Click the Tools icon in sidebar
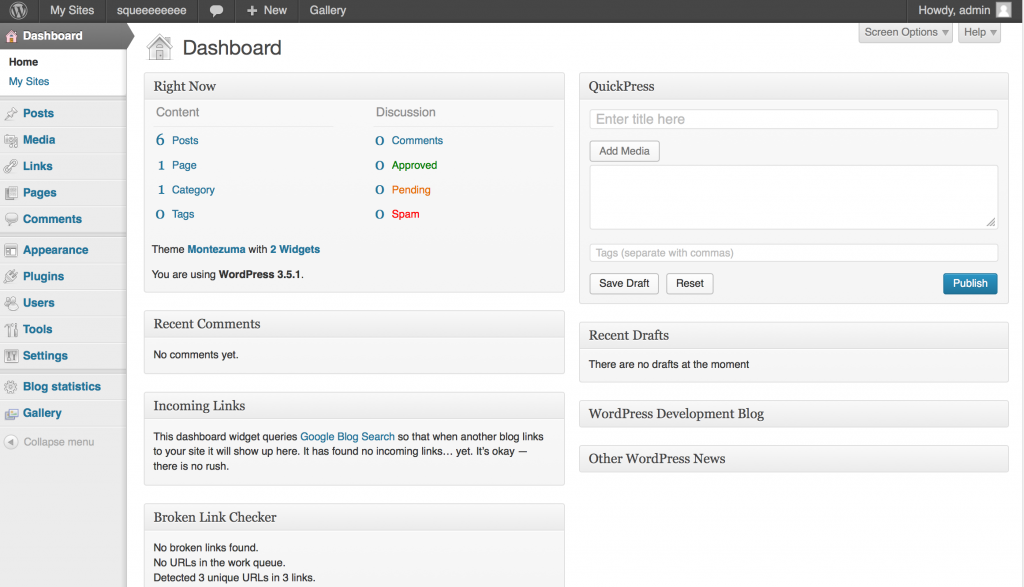Image resolution: width=1024 pixels, height=587 pixels. pos(11,330)
